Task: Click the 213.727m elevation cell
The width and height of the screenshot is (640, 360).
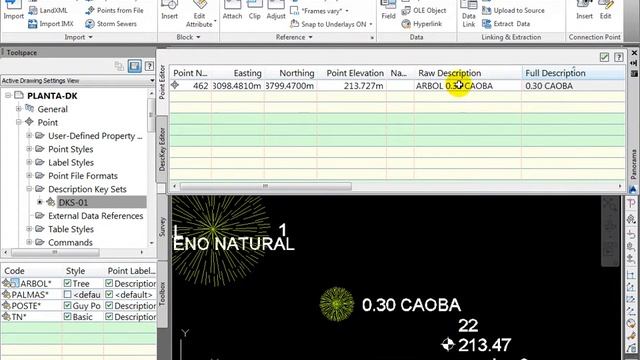Action: click(352, 86)
